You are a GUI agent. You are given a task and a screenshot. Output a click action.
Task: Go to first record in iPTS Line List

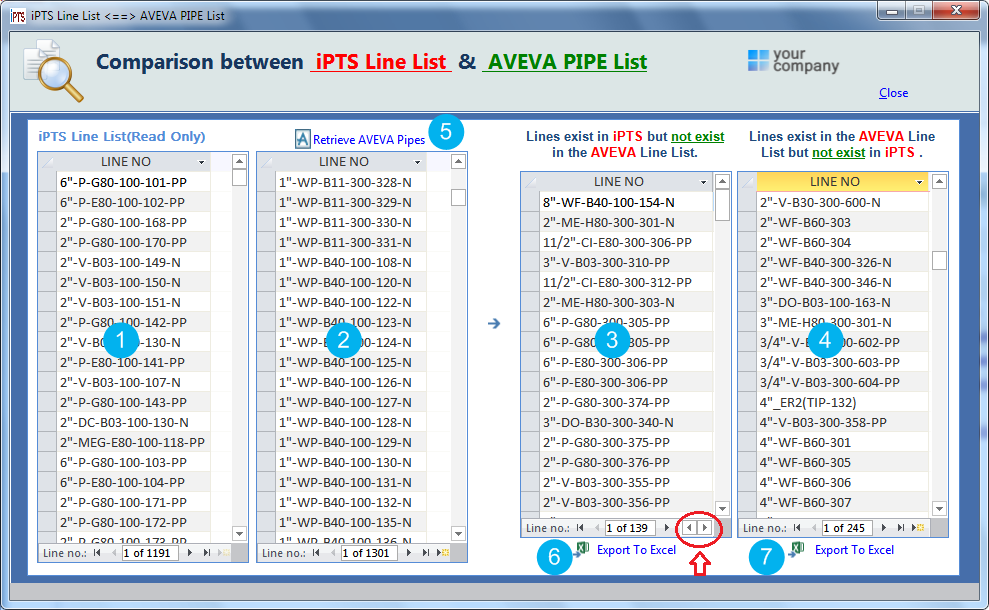pos(97,553)
